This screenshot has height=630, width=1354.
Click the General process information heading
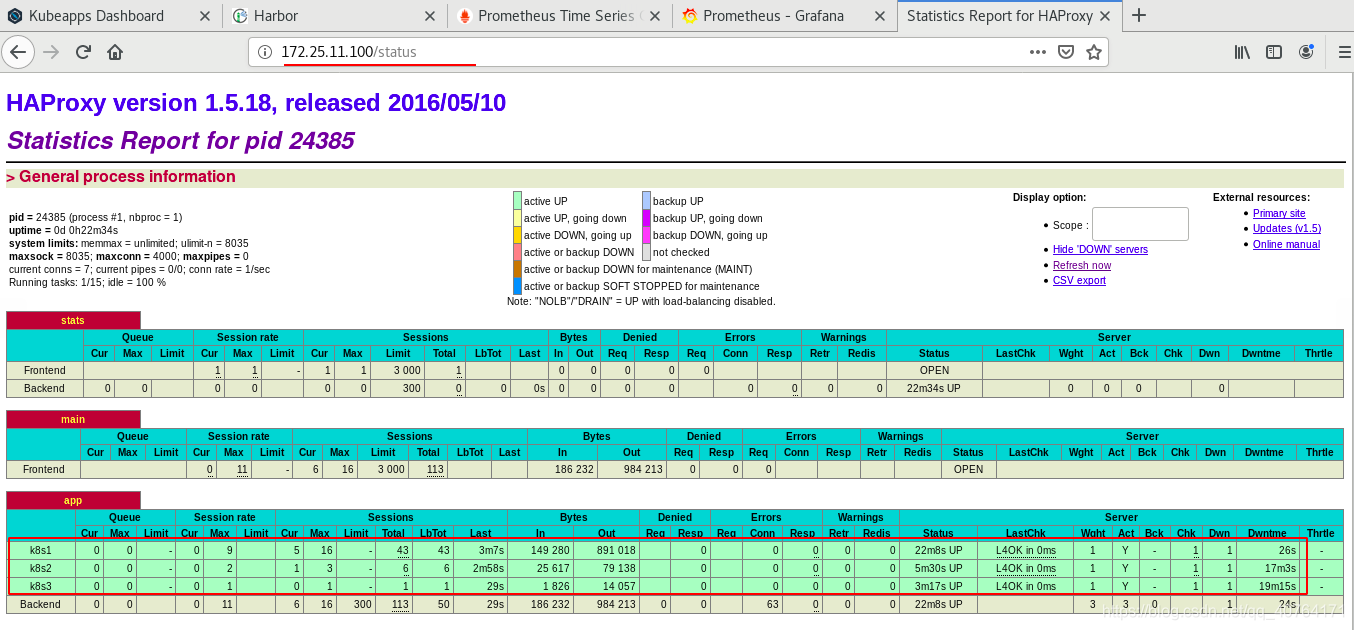tap(121, 177)
